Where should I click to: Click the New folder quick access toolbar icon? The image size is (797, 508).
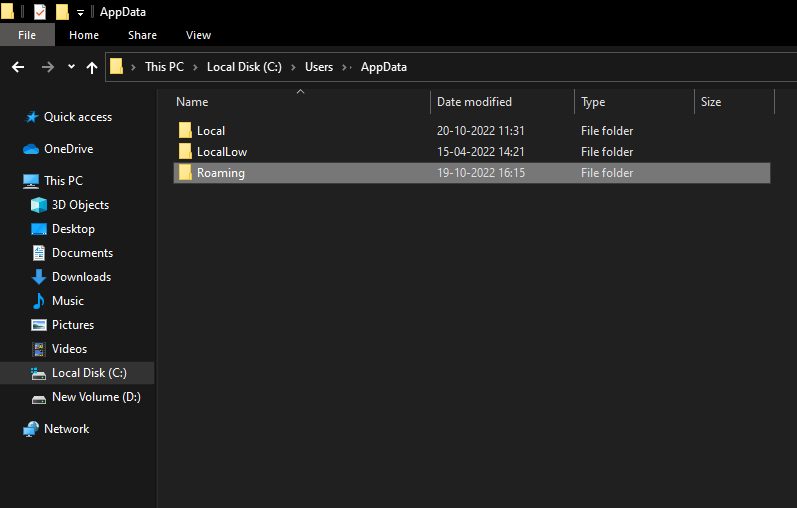62,12
